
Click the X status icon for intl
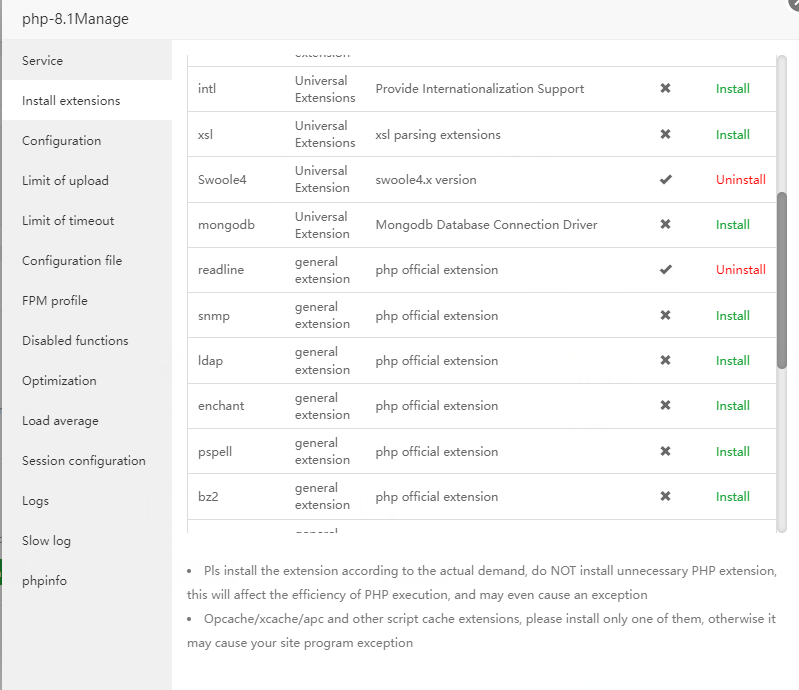click(x=665, y=89)
